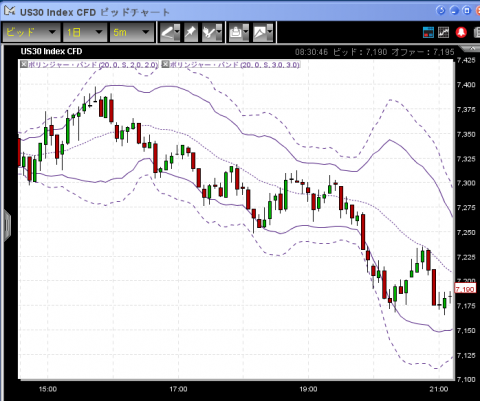Click the mini chart icon
The height and width of the screenshot is (401, 480).
444,32
